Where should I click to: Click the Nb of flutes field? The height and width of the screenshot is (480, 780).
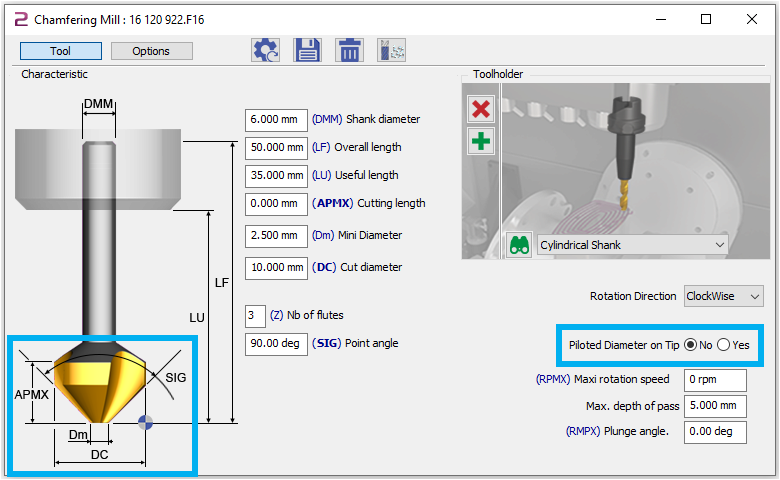[x=255, y=316]
